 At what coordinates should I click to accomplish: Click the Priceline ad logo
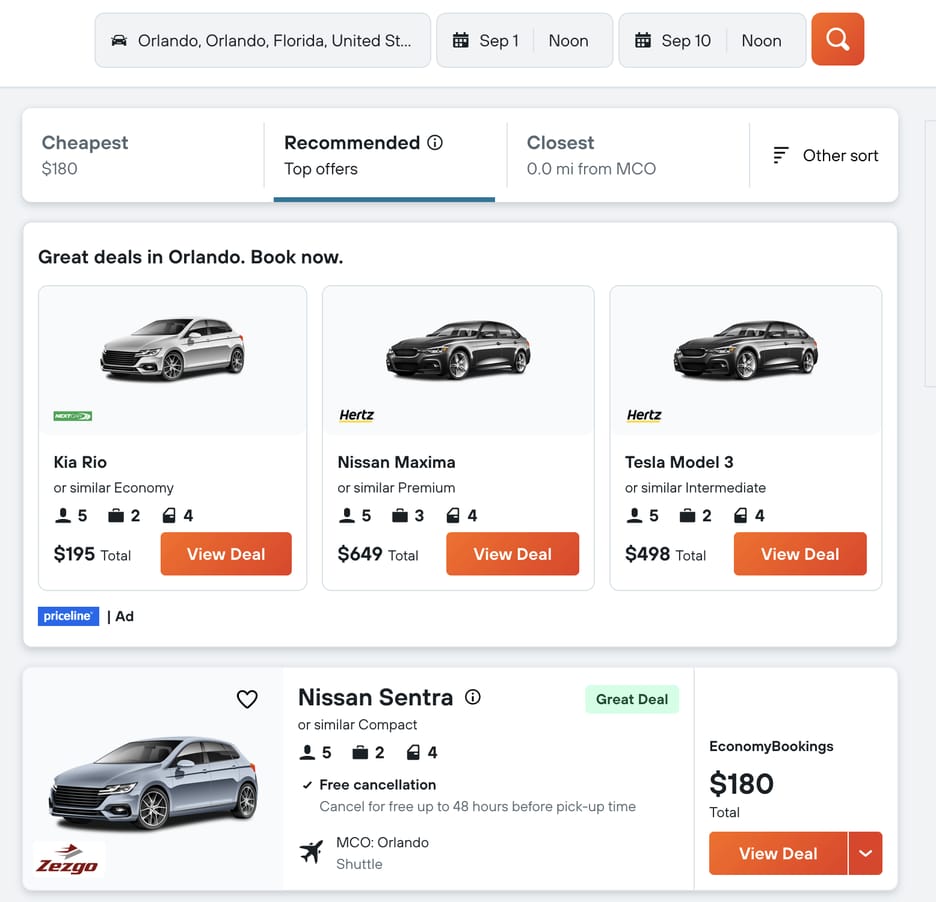point(68,616)
